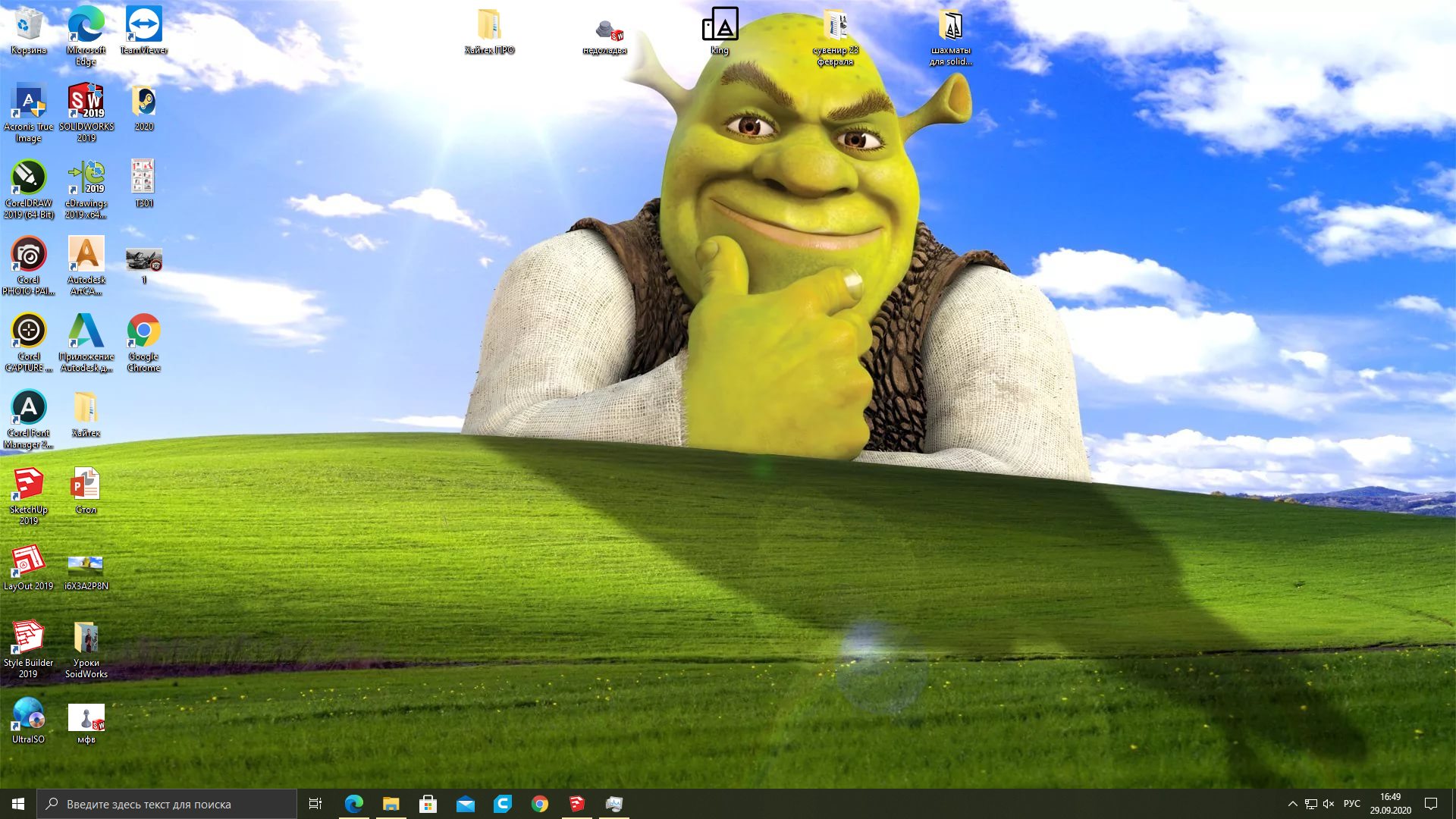The width and height of the screenshot is (1456, 819).
Task: Select the UltraISO desktop shortcut
Action: [x=28, y=720]
